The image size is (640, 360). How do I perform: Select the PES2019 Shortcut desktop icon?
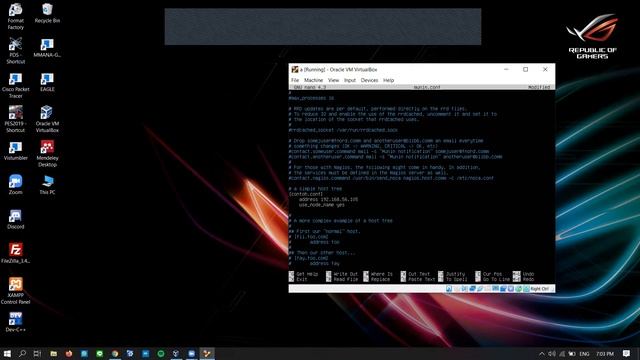16,119
